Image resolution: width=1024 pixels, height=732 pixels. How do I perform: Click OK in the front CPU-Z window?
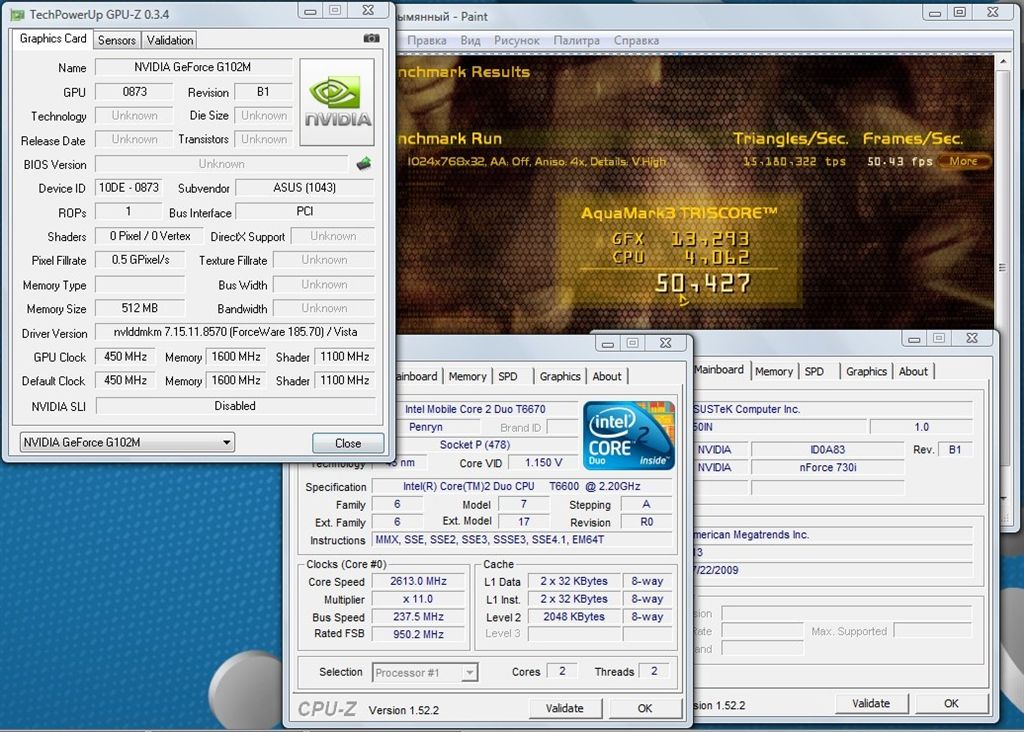pyautogui.click(x=645, y=708)
